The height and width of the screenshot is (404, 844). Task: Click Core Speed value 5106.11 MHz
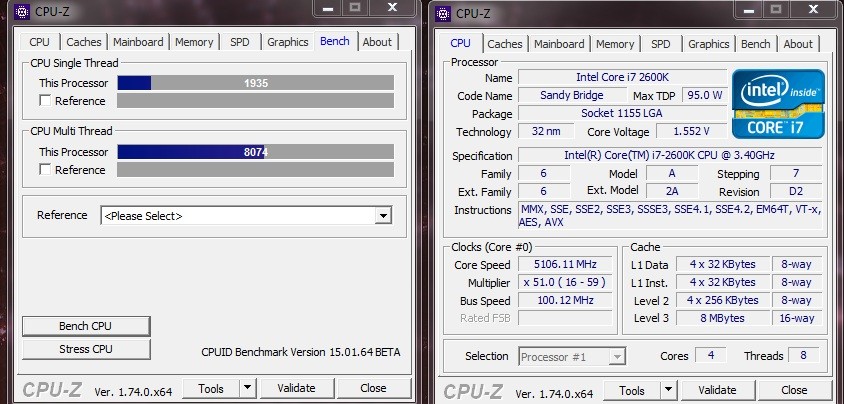pos(565,265)
